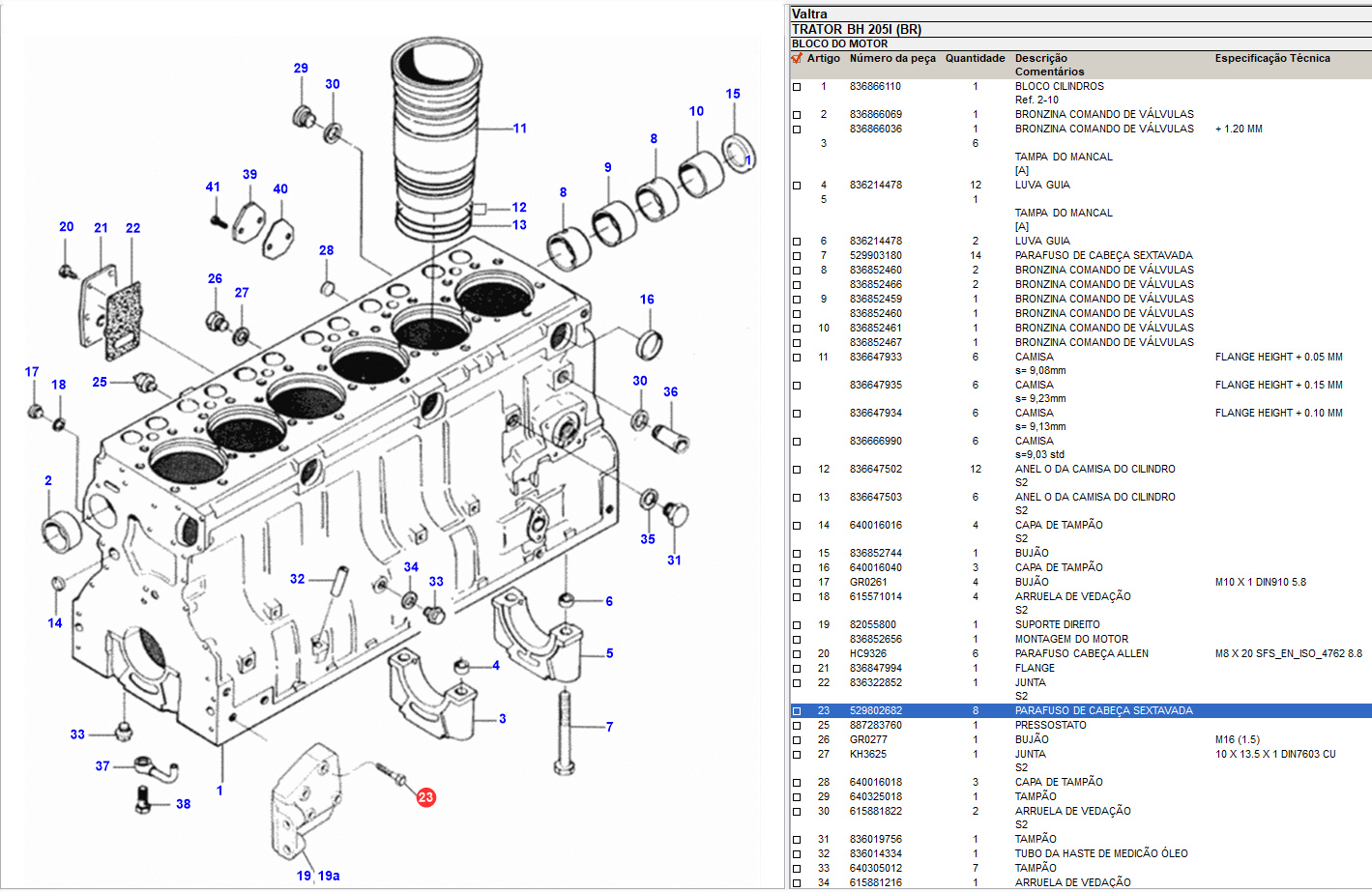Viewport: 1372px width, 892px height.
Task: Click callout number 29 in the diagram
Action: [301, 69]
